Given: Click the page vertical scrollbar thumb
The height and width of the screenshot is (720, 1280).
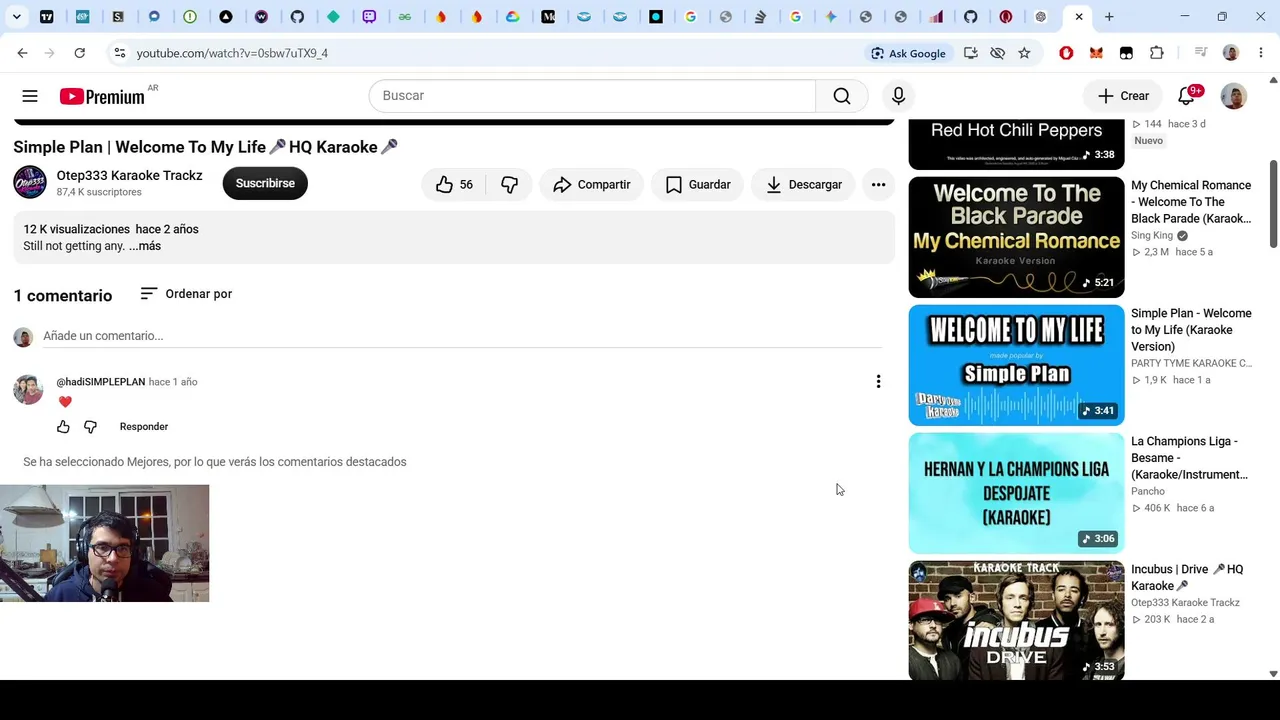Looking at the screenshot, I should [x=1273, y=202].
